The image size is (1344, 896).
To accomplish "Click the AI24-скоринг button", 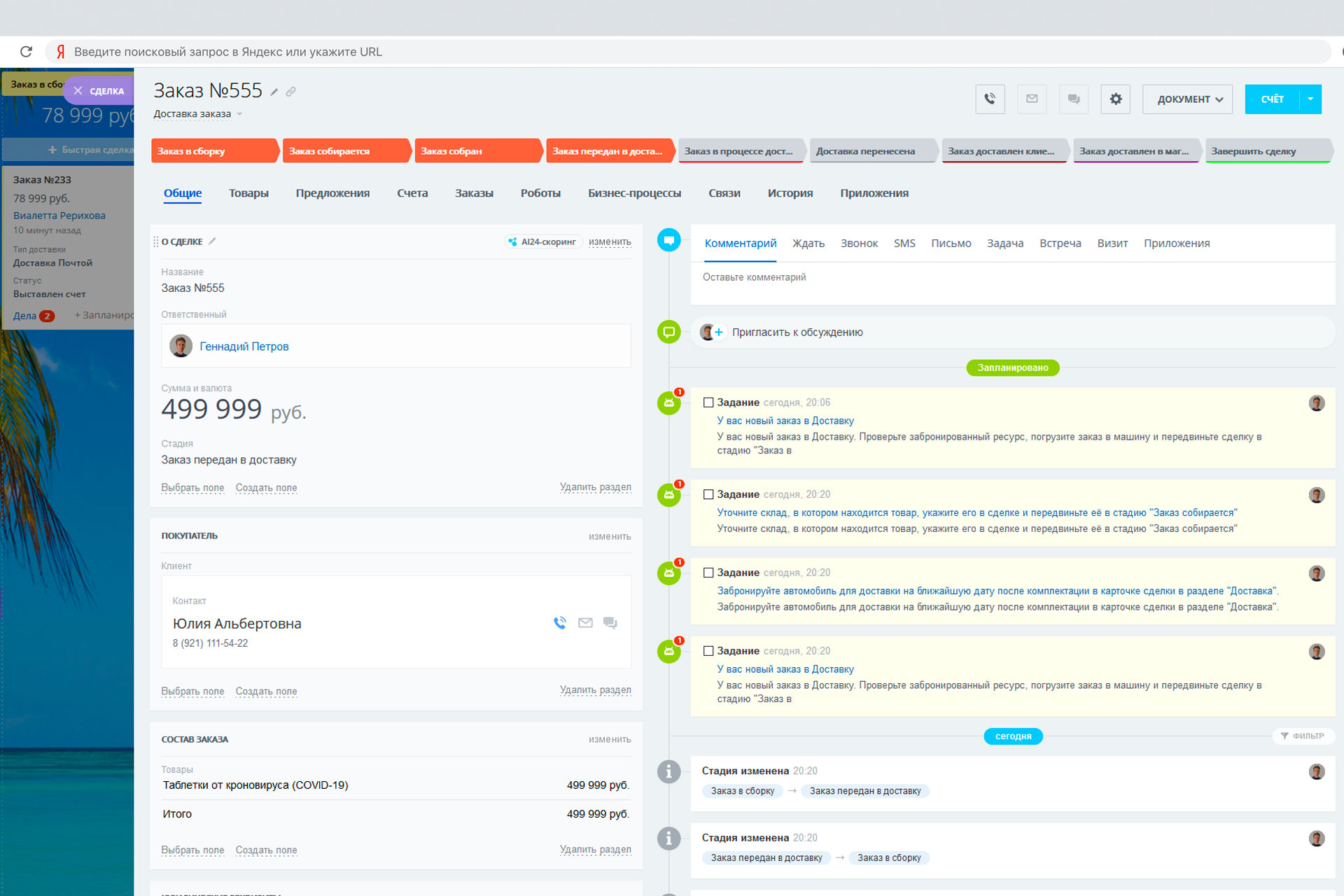I will [542, 242].
